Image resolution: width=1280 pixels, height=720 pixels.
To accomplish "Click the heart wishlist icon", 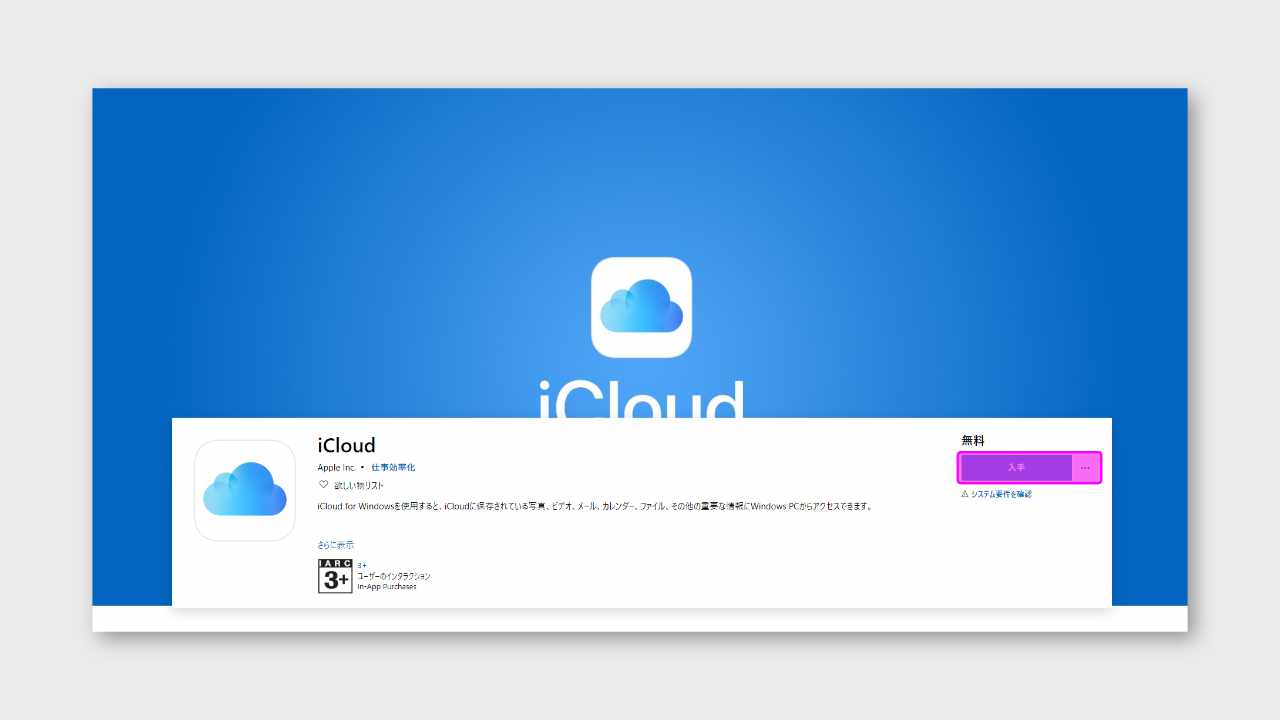I will tap(323, 484).
